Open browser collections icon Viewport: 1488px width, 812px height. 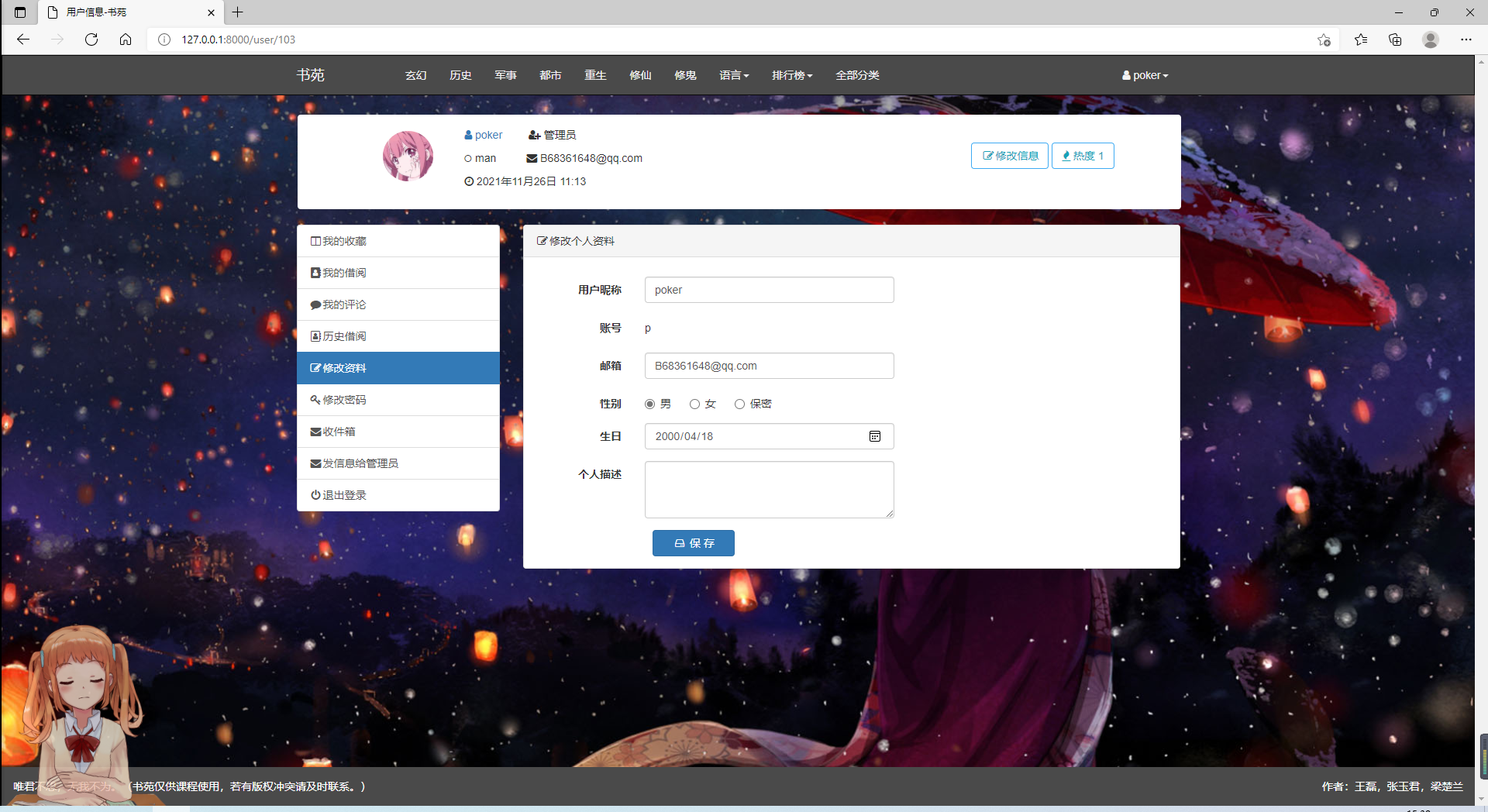1395,40
